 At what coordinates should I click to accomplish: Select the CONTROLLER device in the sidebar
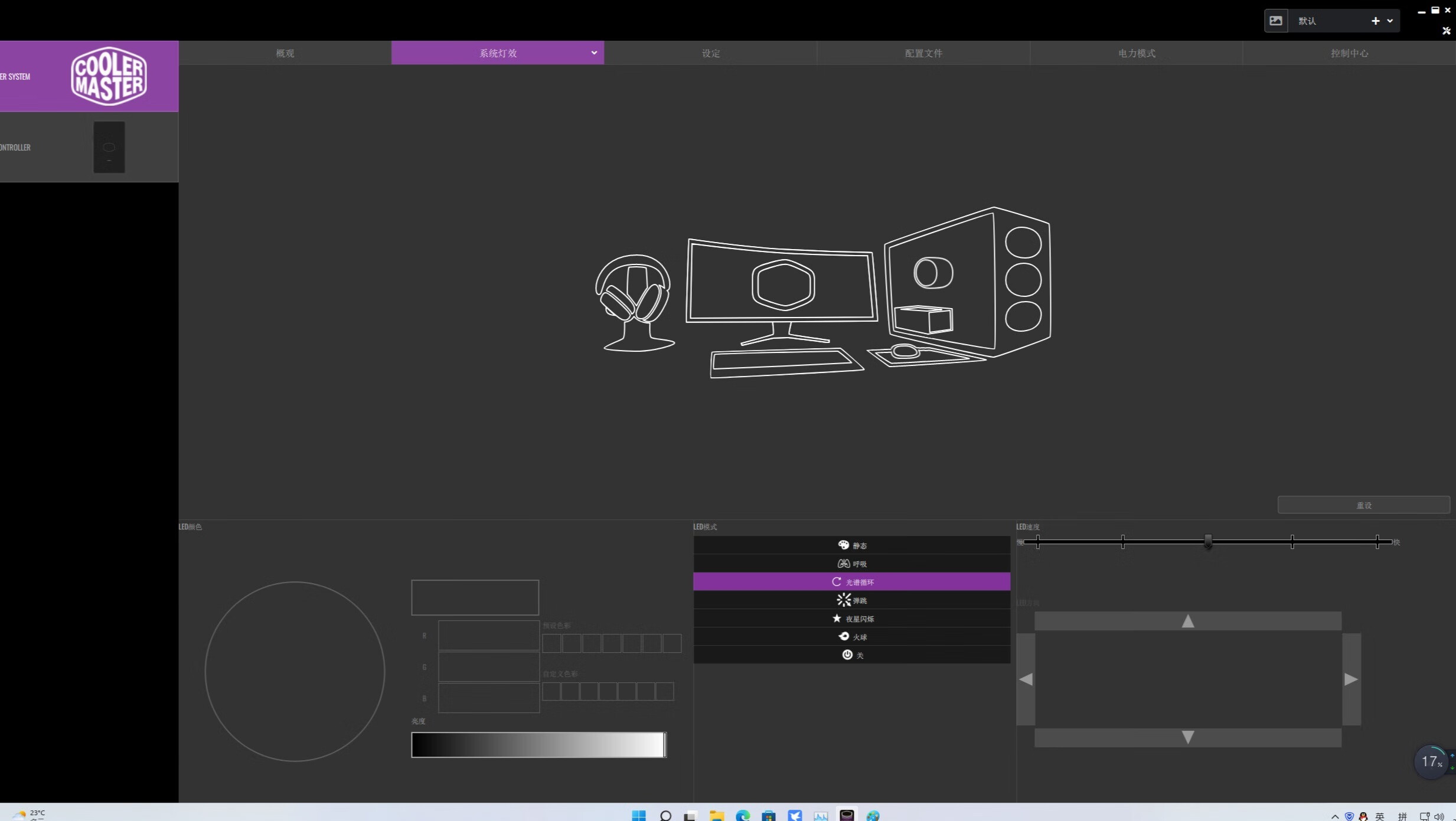click(89, 147)
